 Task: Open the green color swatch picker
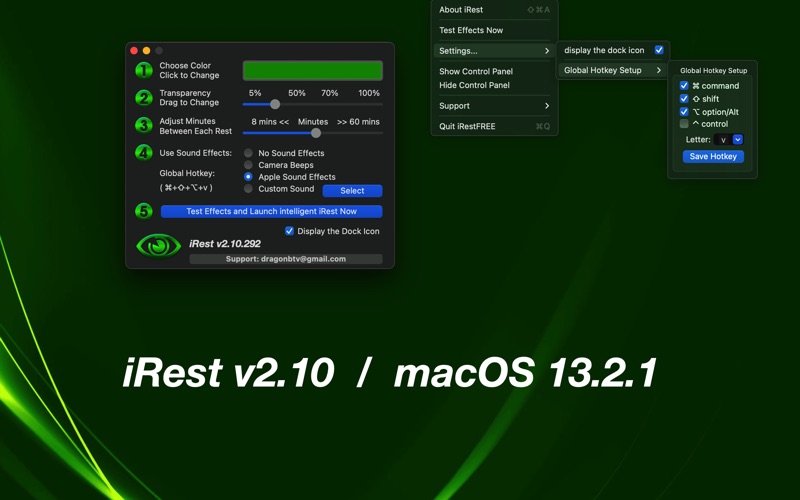point(313,70)
